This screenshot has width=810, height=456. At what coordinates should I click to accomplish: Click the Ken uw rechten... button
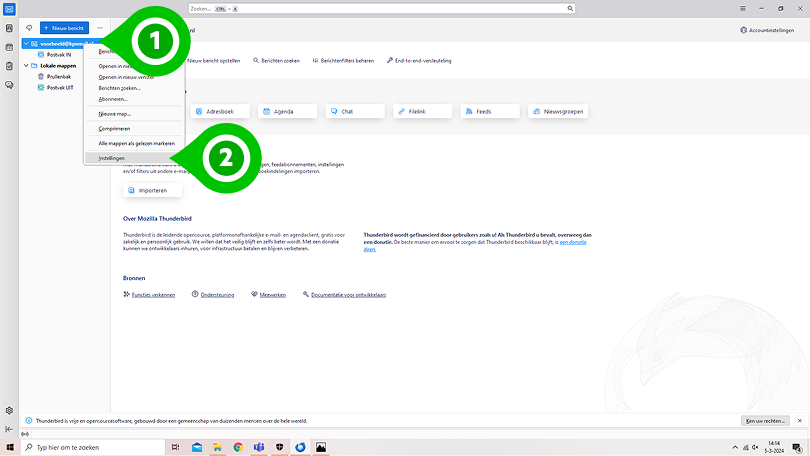(x=765, y=421)
